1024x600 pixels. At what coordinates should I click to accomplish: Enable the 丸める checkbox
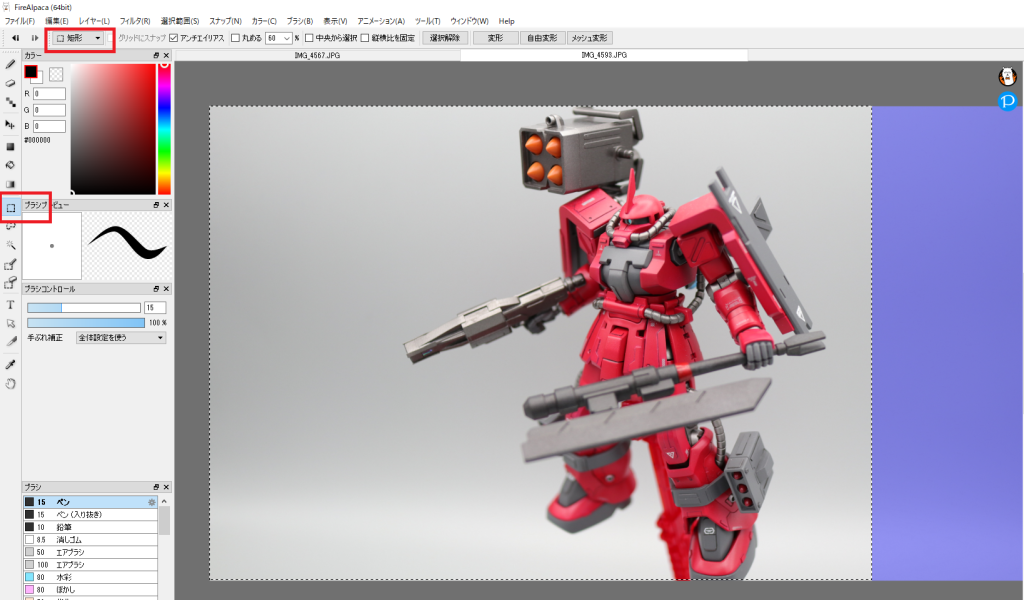[235, 38]
